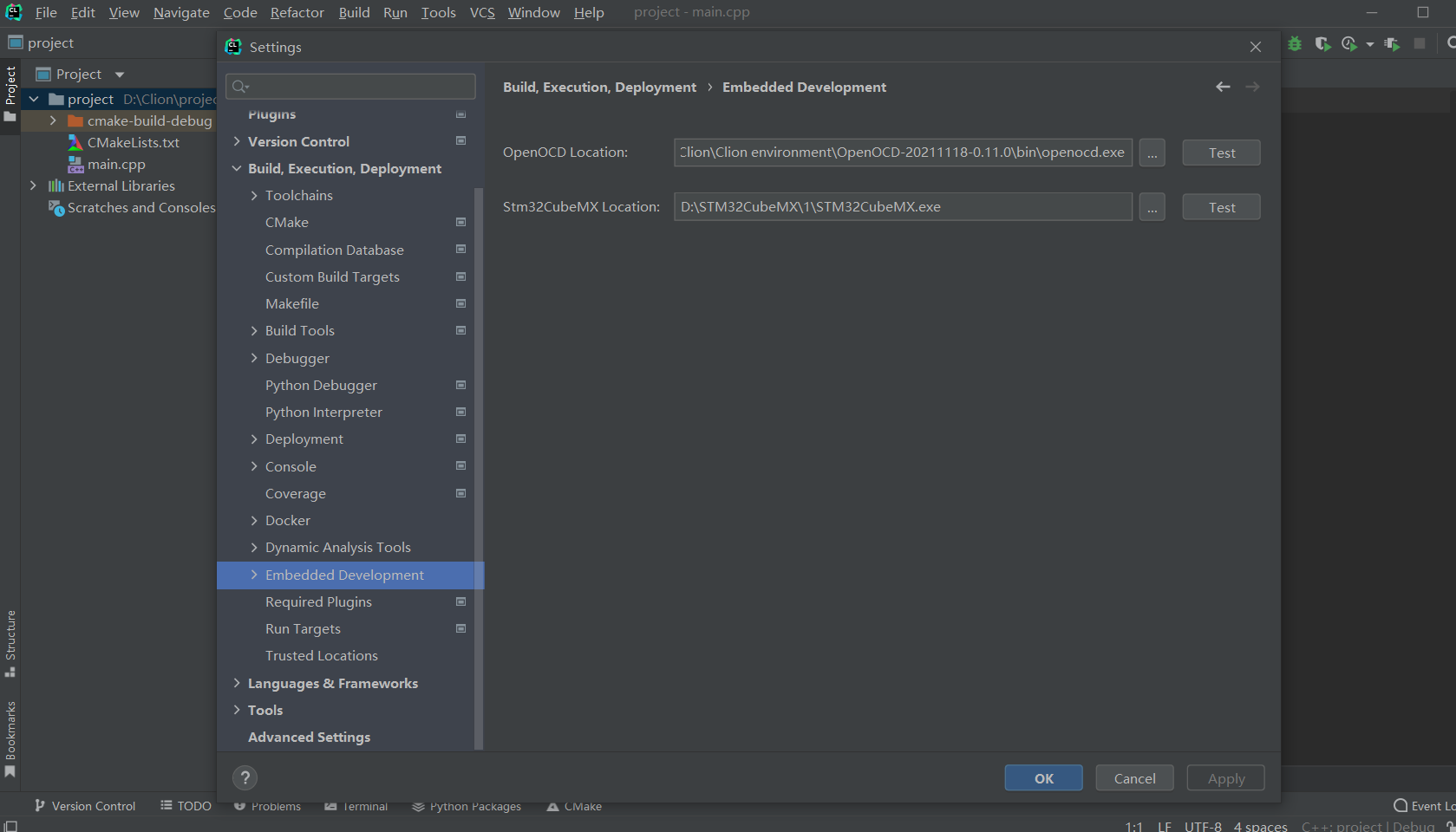Test the Stm32CubeMX location
This screenshot has width=1456, height=832.
[1222, 207]
